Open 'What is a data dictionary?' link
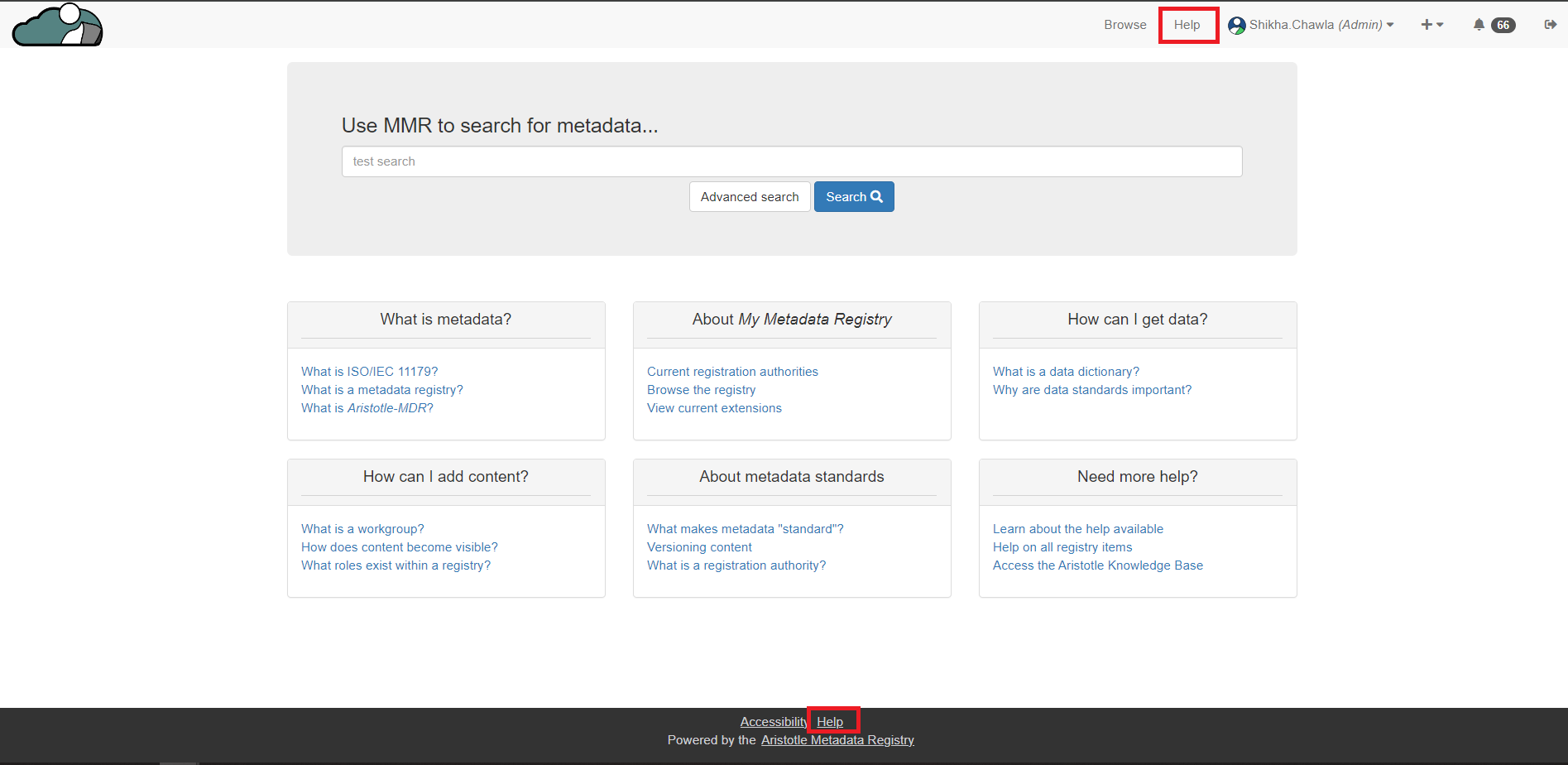1568x765 pixels. (x=1066, y=372)
